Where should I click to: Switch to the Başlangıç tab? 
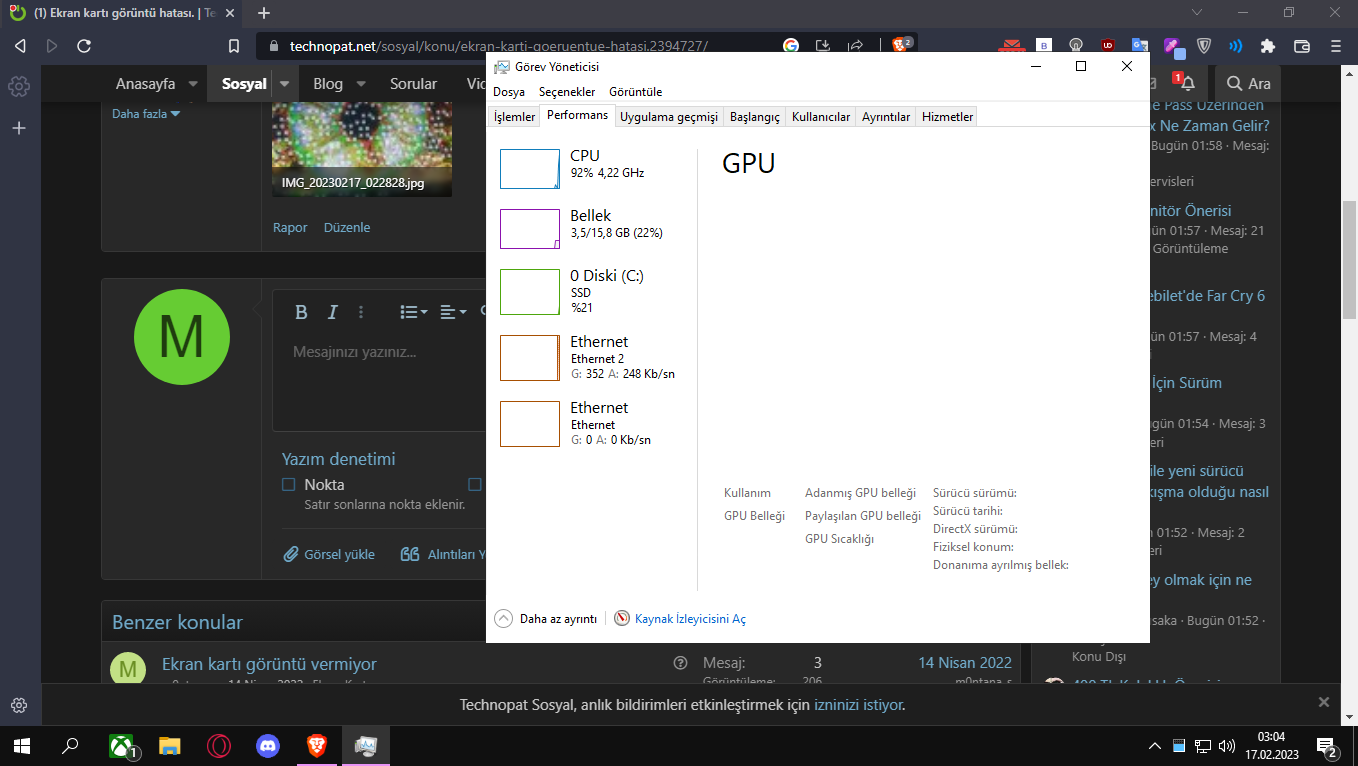pyautogui.click(x=754, y=117)
